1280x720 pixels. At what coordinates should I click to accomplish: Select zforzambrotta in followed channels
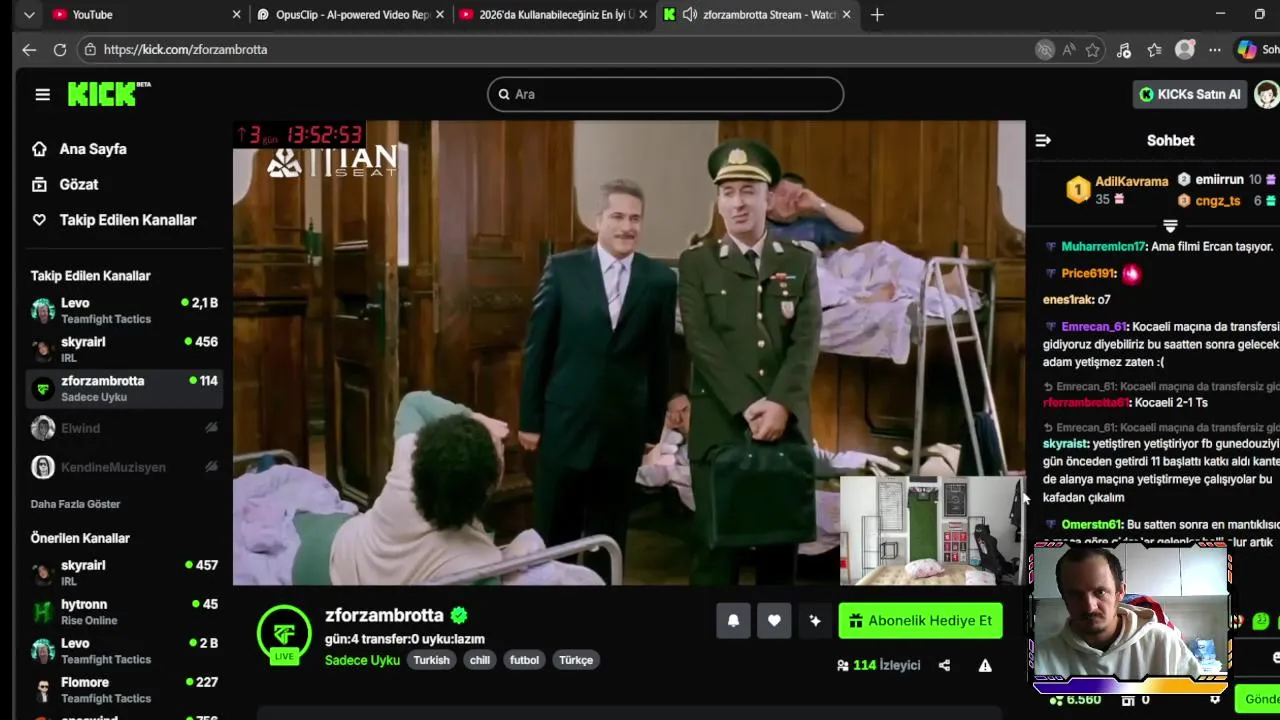(x=124, y=388)
